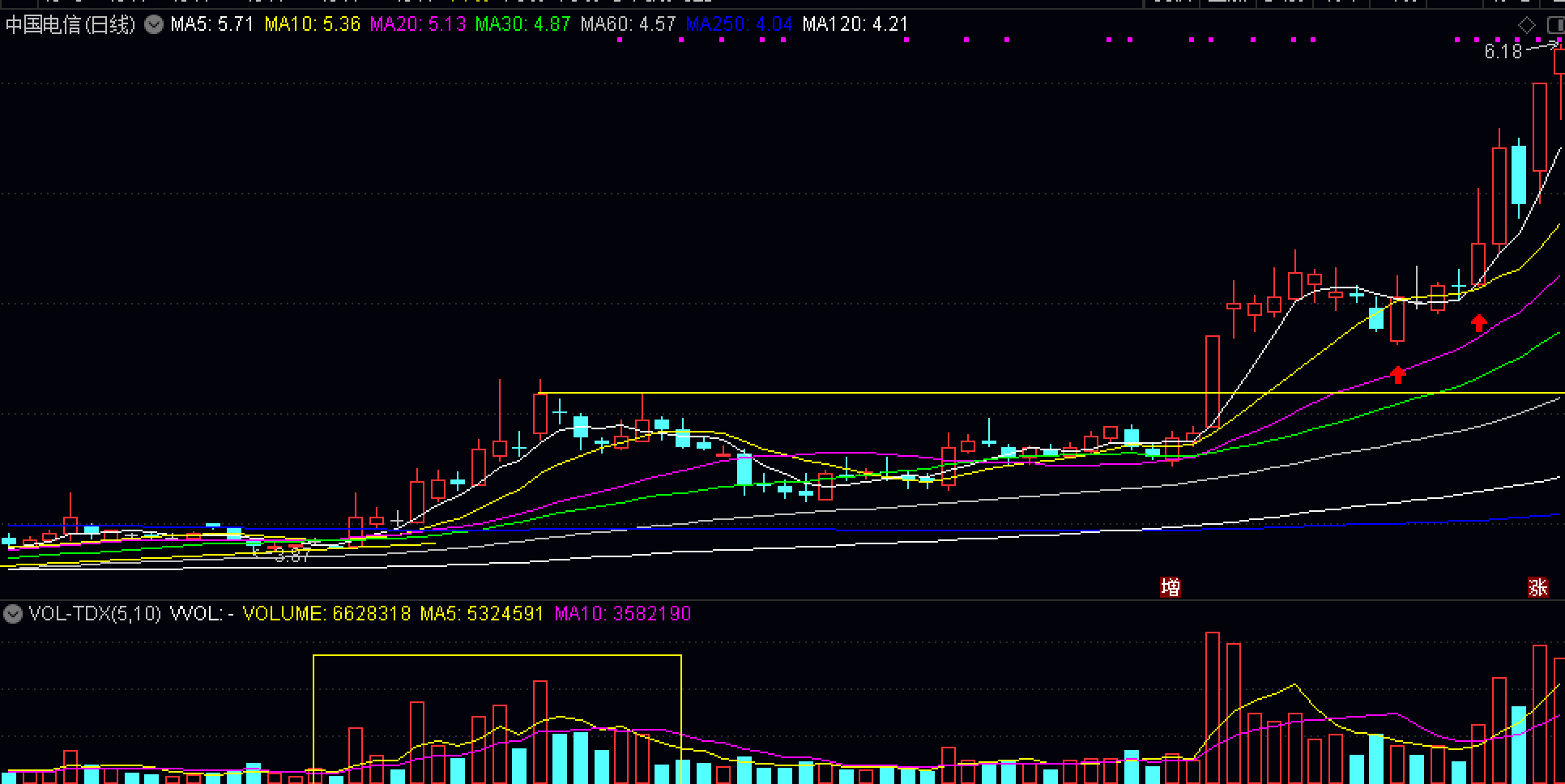Select the MA120: 4.21 indicator label
Viewport: 1565px width, 784px height.
(x=855, y=24)
